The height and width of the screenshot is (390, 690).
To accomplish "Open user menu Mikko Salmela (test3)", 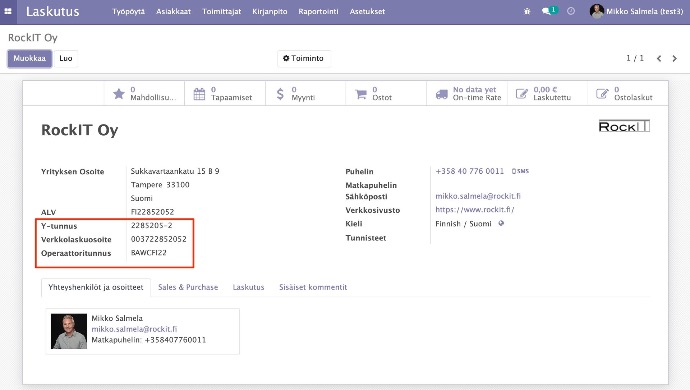I will (636, 11).
